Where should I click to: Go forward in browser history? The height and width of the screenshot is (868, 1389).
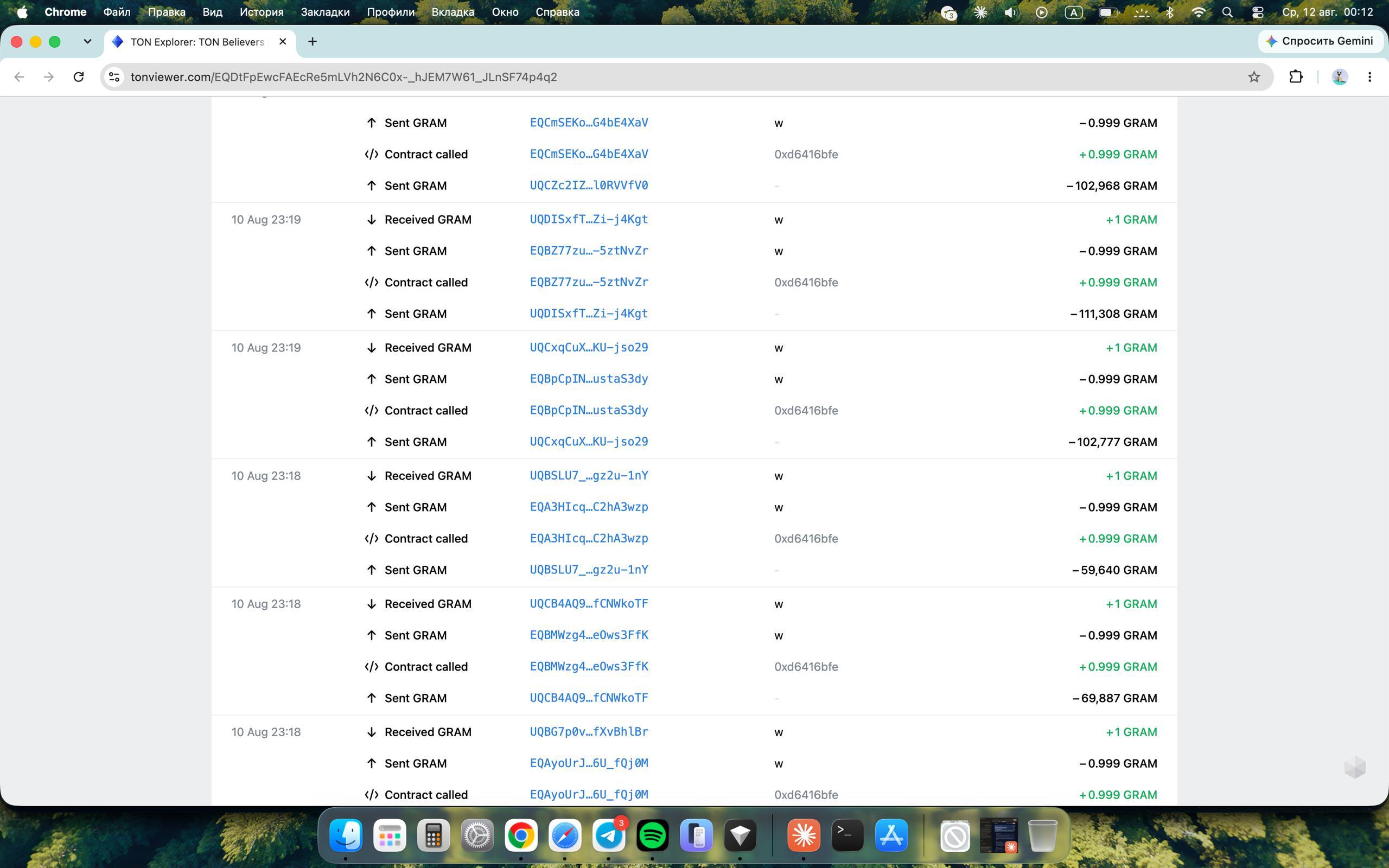click(49, 77)
